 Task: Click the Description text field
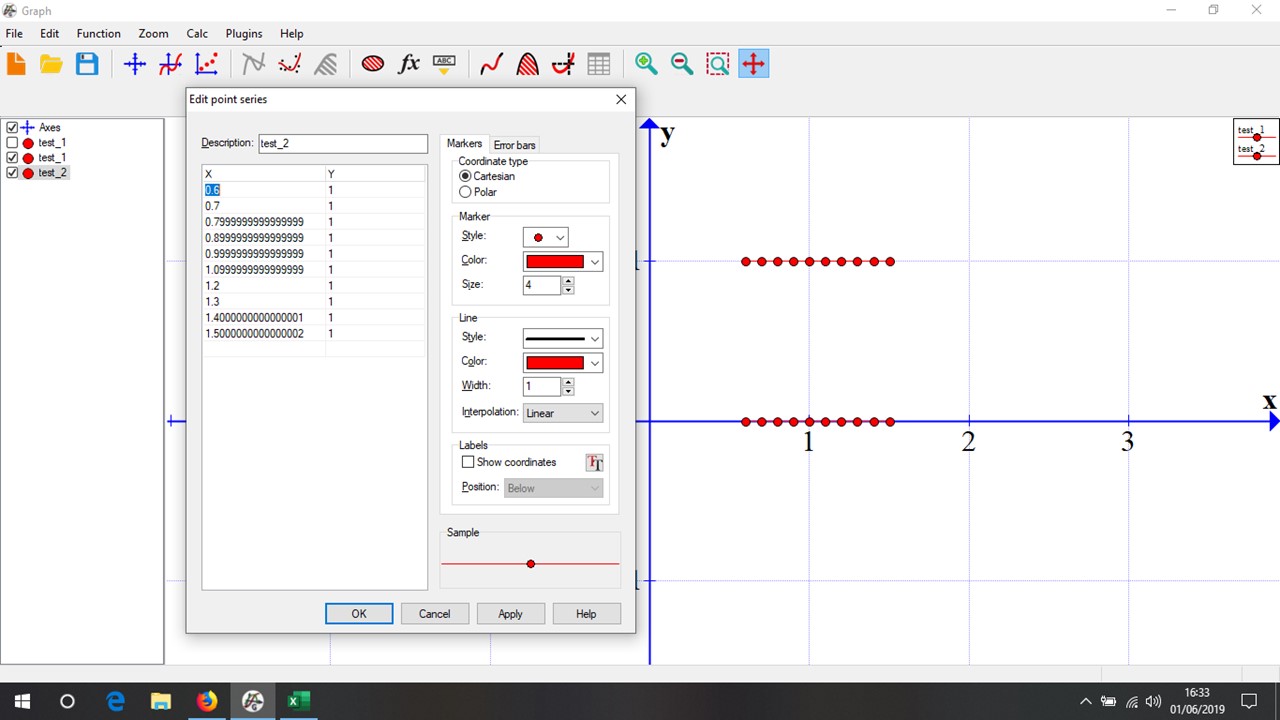343,144
